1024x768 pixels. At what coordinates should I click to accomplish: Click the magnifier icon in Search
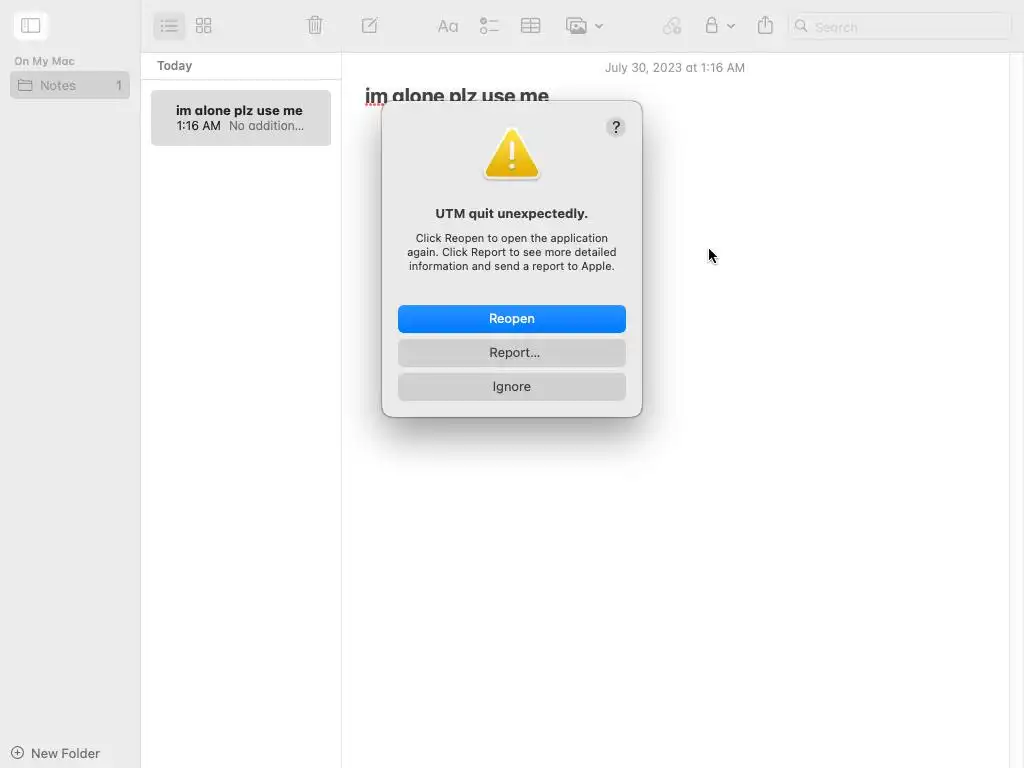pos(801,27)
